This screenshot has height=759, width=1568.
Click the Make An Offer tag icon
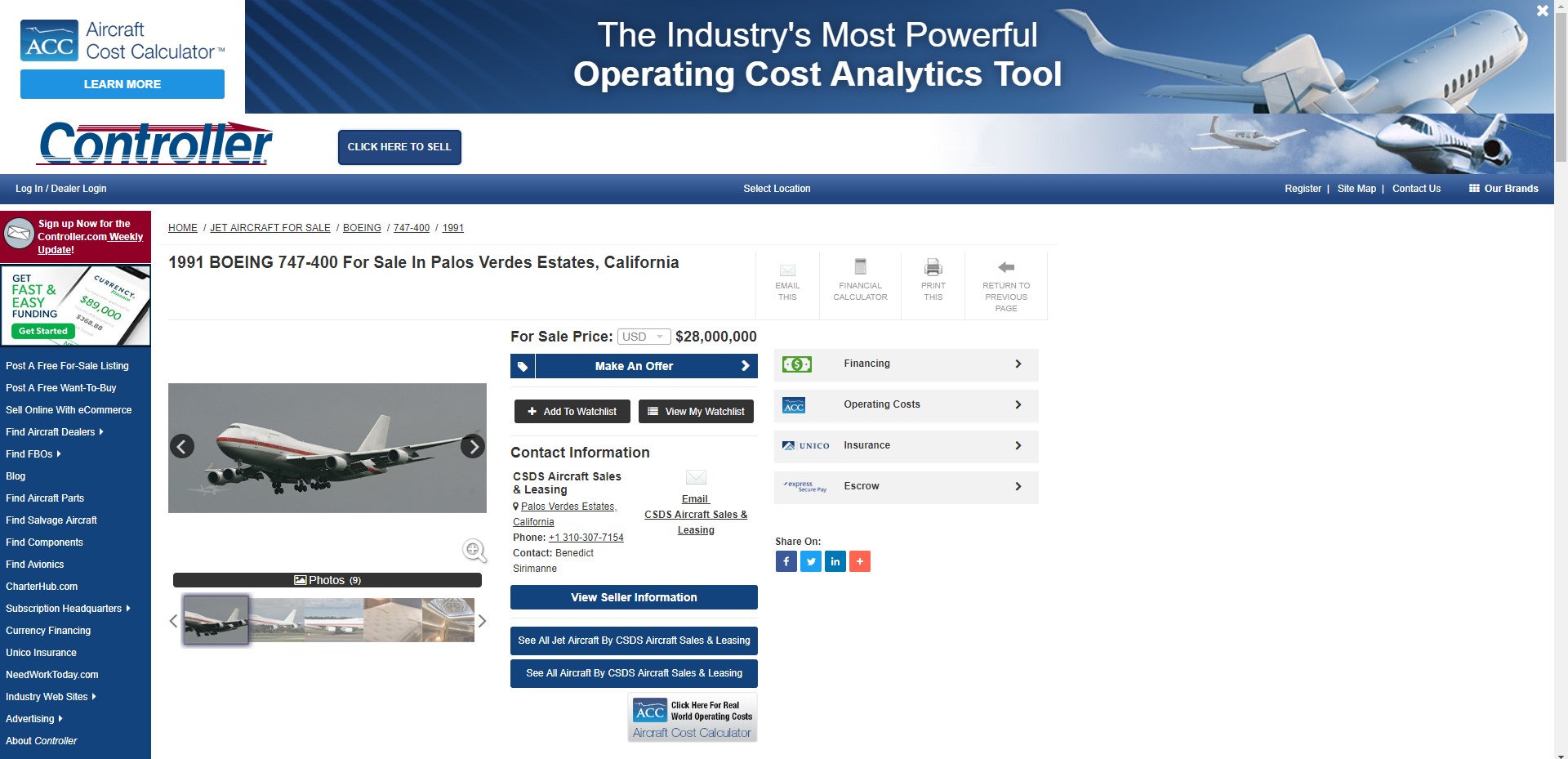tap(523, 366)
